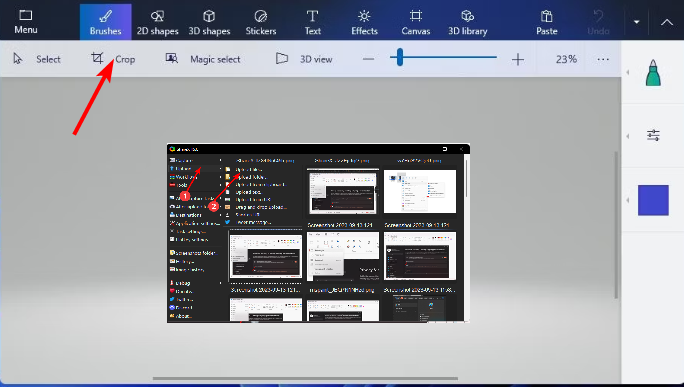This screenshot has width=684, height=387.
Task: Activate the Crop tool
Action: (x=113, y=59)
